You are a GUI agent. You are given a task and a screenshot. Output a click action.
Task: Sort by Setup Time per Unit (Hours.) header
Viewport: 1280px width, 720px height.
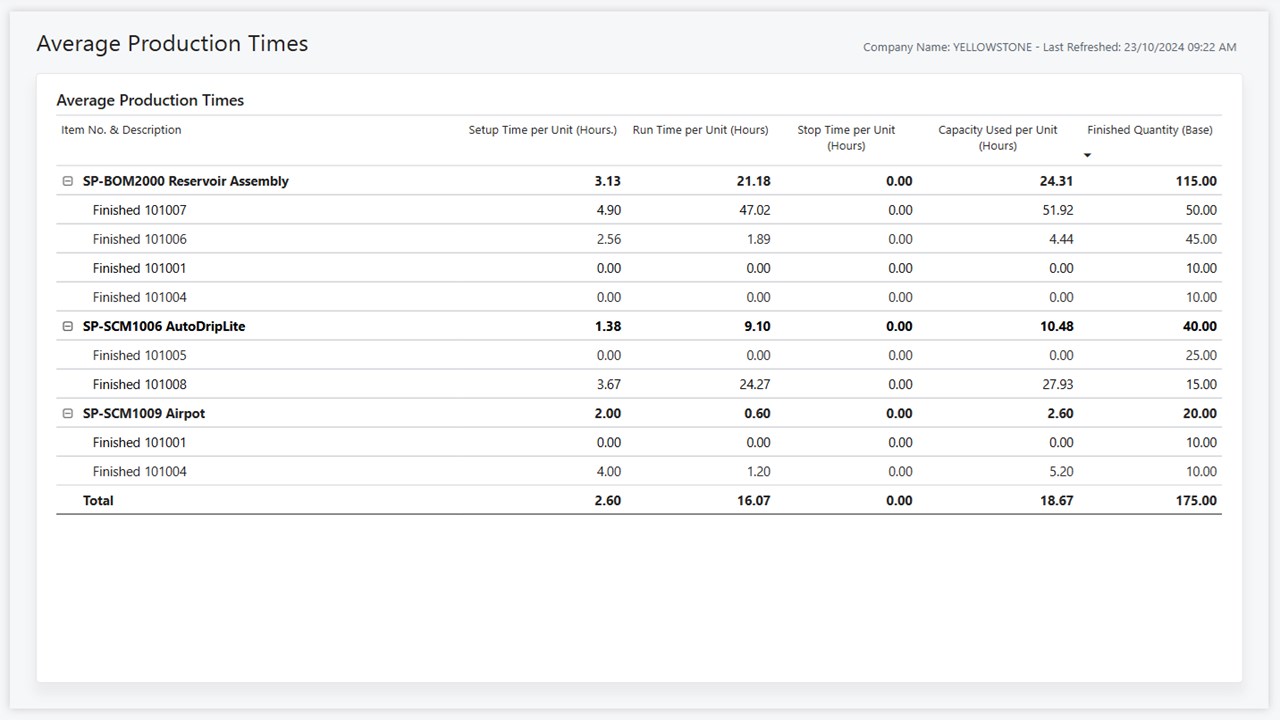pos(543,130)
